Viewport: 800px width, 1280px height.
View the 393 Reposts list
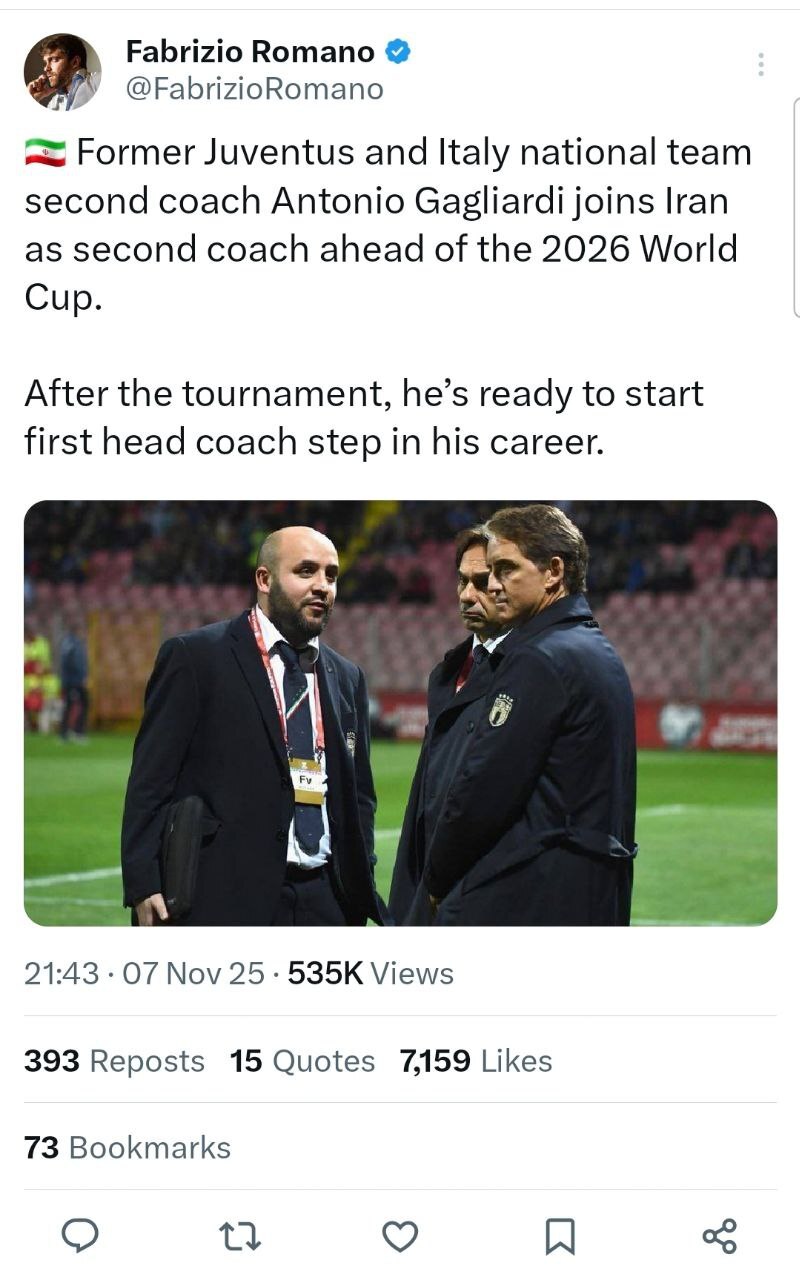[114, 1061]
